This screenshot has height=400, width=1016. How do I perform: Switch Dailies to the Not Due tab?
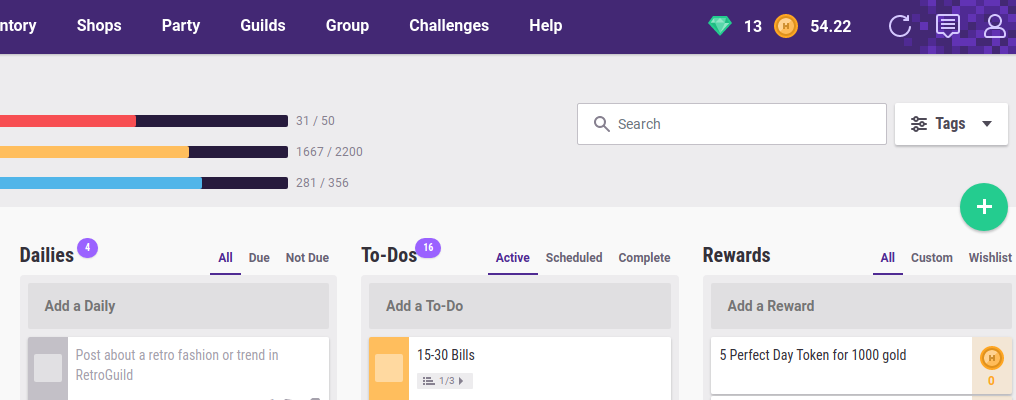pos(307,258)
